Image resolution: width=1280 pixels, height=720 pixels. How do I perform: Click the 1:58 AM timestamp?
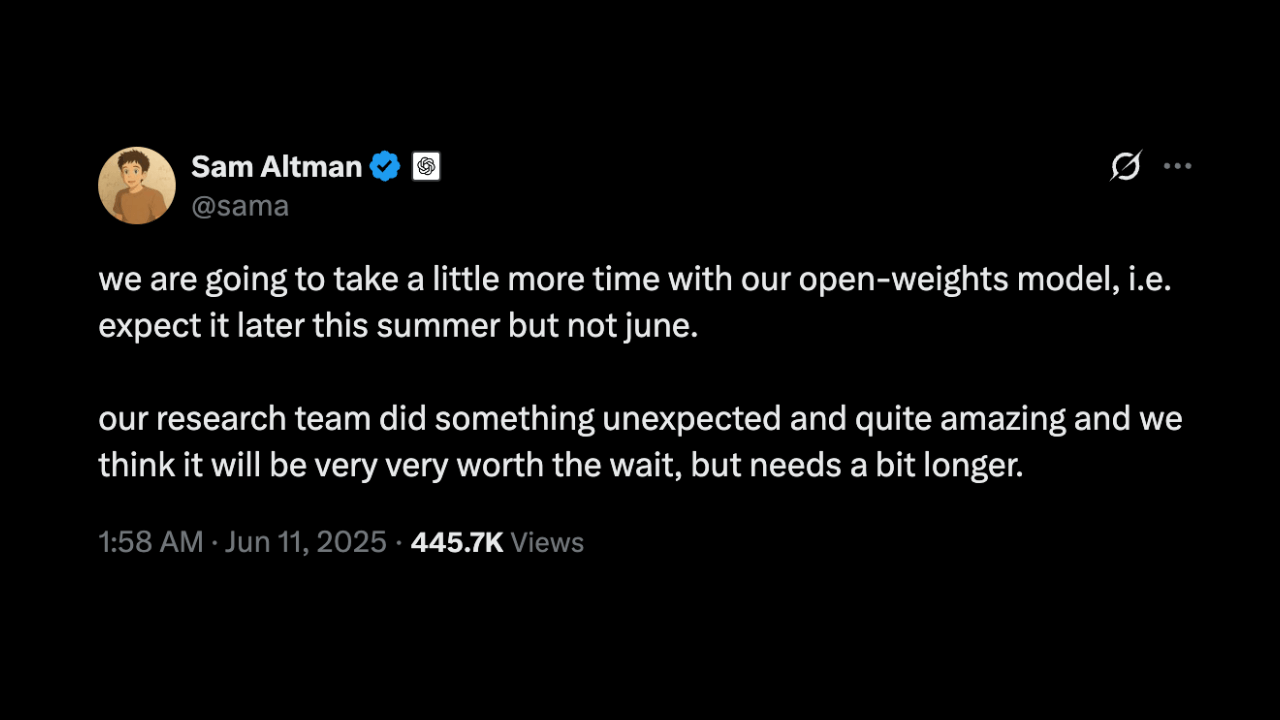151,542
